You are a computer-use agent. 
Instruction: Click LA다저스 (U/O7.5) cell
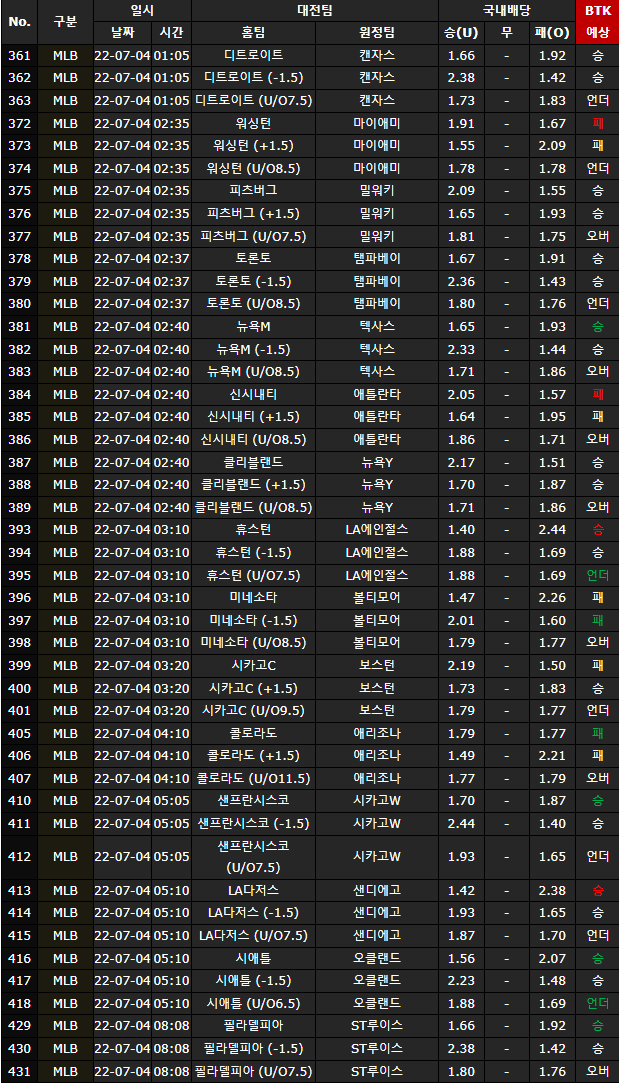(x=254, y=935)
